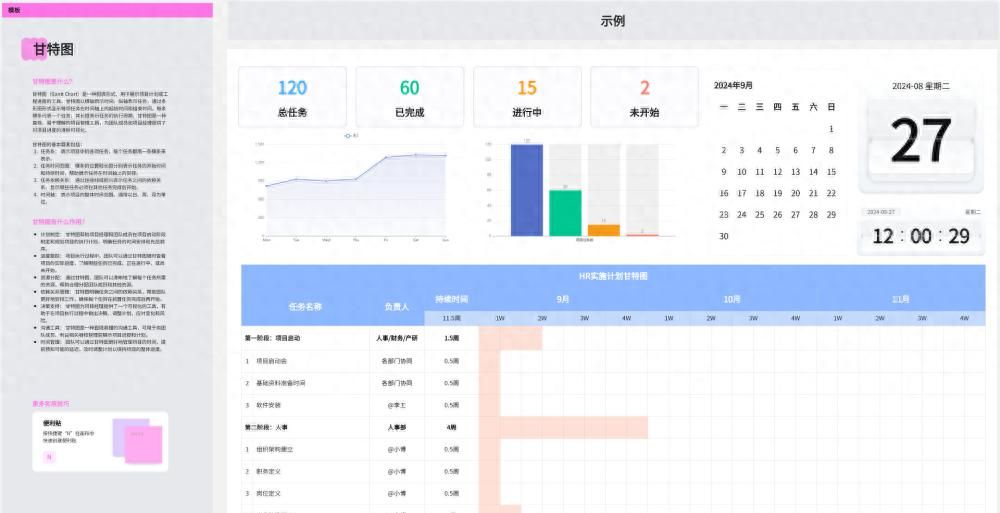Screen dimensions: 1000x513
Task: Click the 4W column under 11月
Action: pos(964,318)
